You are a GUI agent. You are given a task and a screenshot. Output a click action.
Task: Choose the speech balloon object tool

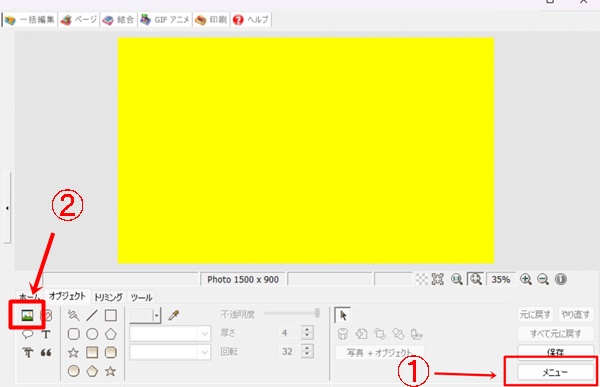(28, 334)
